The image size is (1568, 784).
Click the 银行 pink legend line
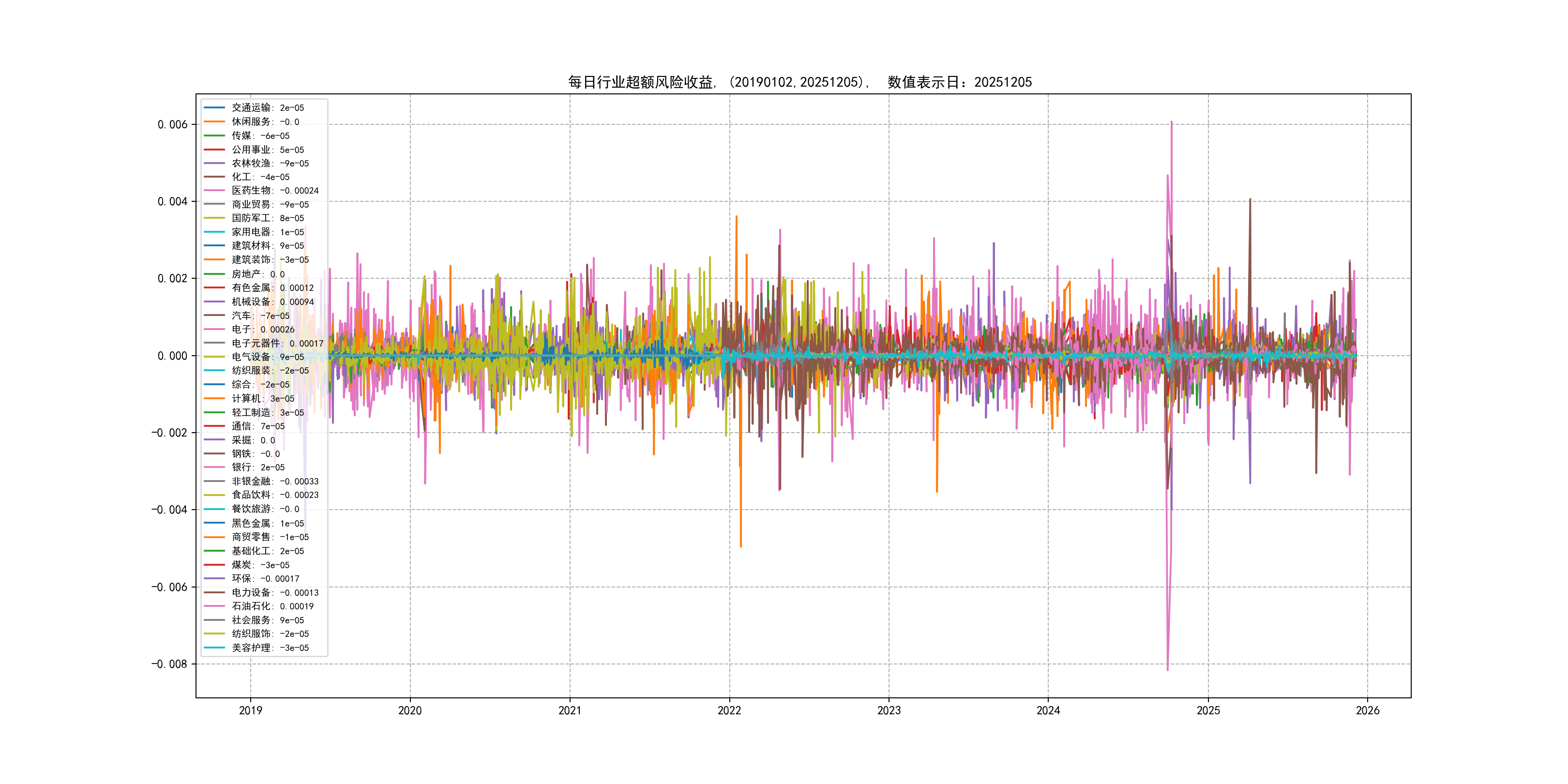[214, 467]
